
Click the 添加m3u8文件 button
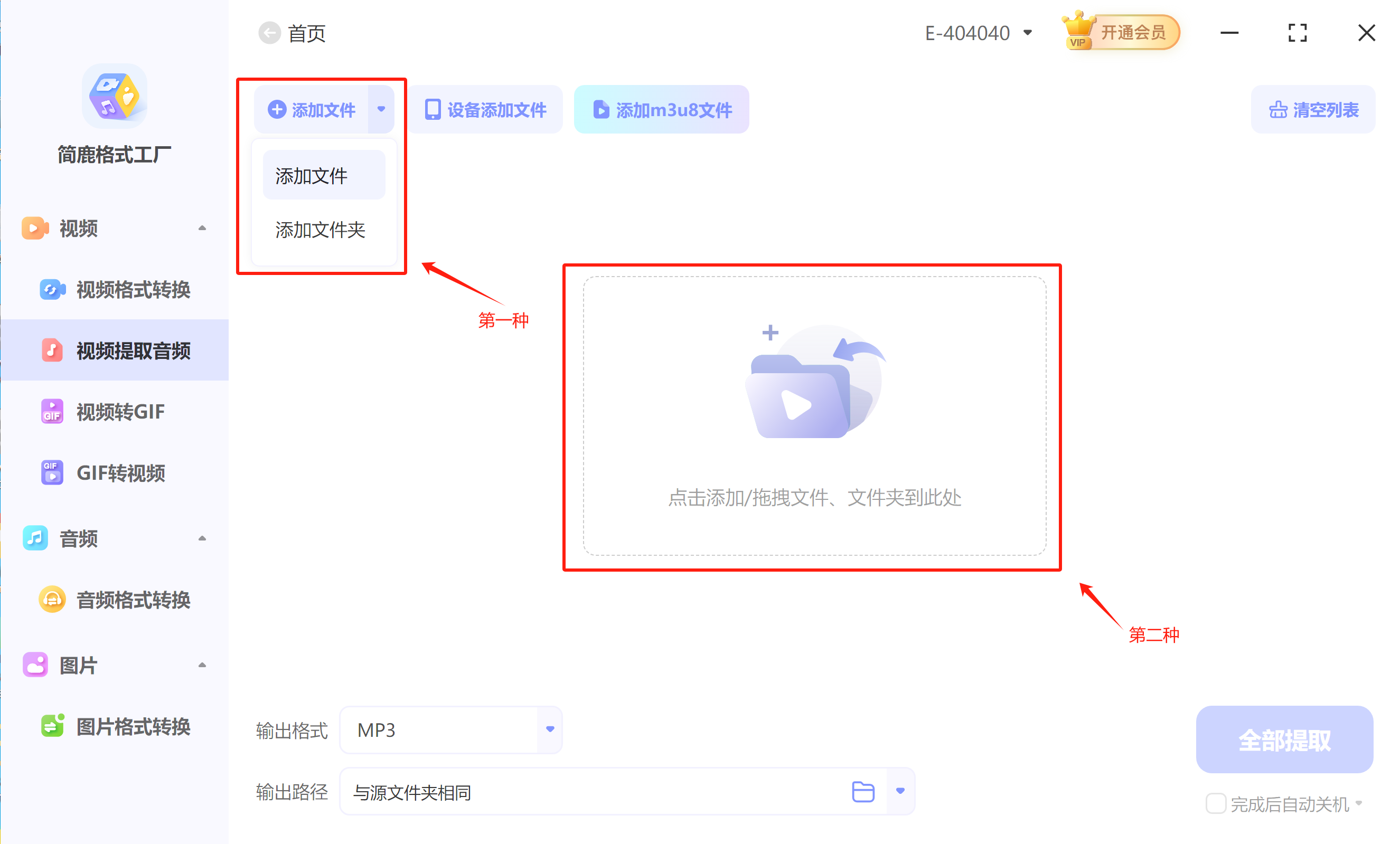point(661,110)
